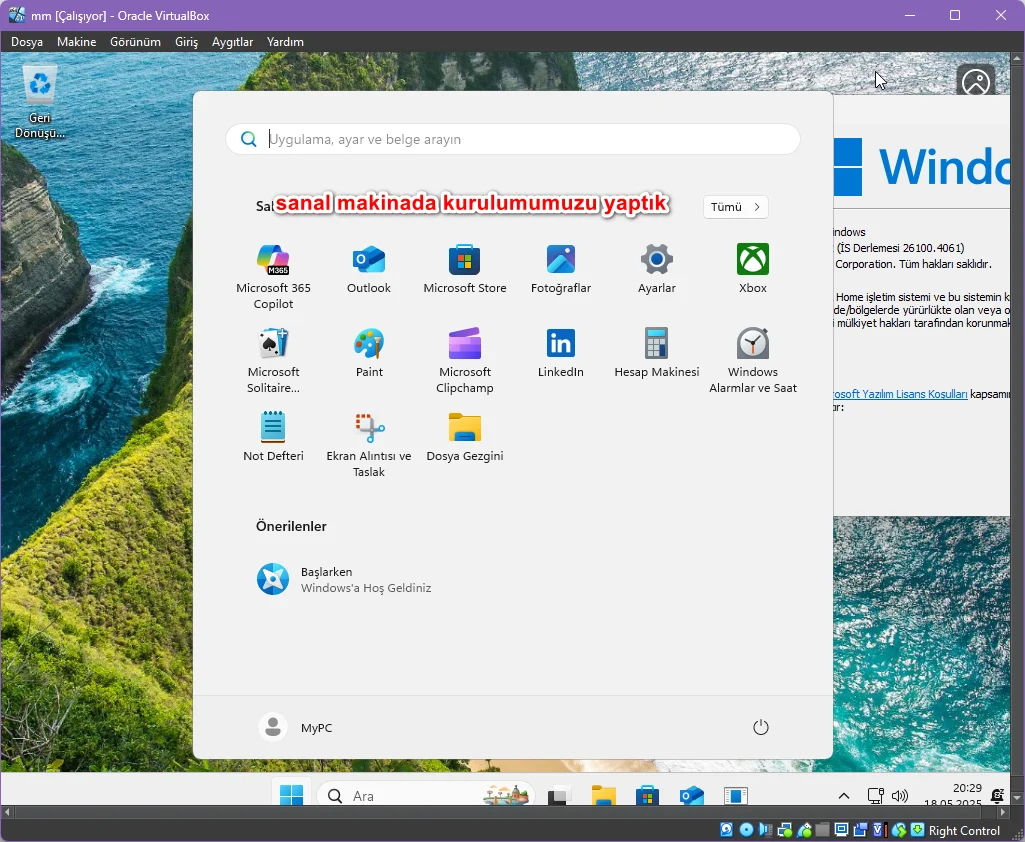The image size is (1025, 842).
Task: Open the VirtualBox Makine menu
Action: [x=76, y=42]
